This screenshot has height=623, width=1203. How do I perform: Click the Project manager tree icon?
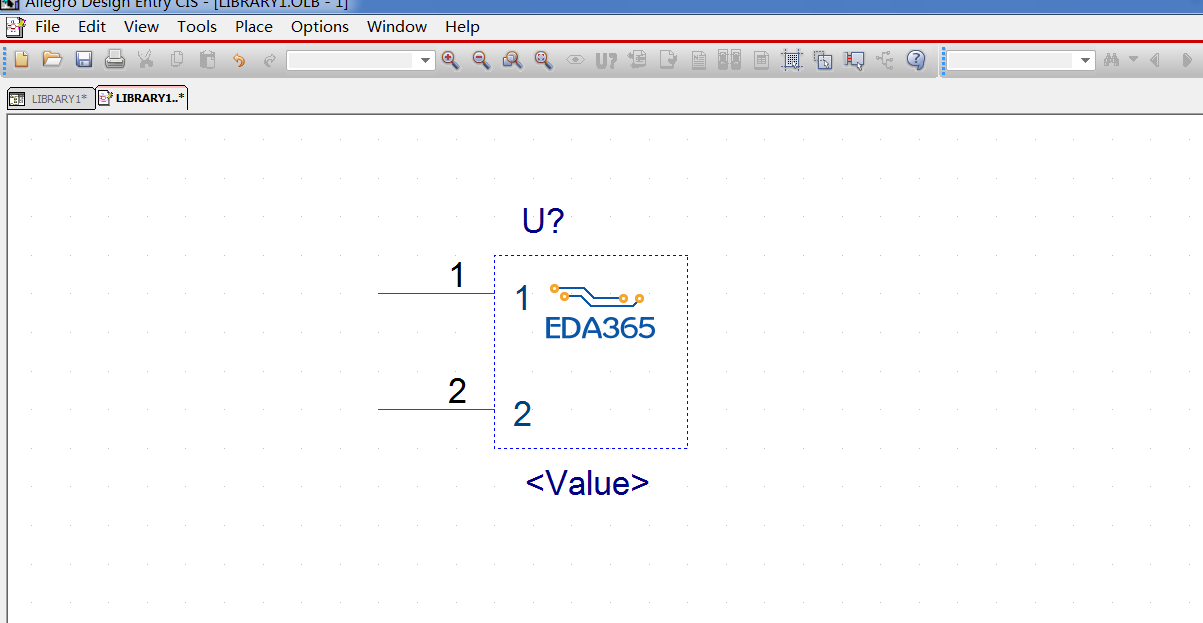(x=885, y=60)
